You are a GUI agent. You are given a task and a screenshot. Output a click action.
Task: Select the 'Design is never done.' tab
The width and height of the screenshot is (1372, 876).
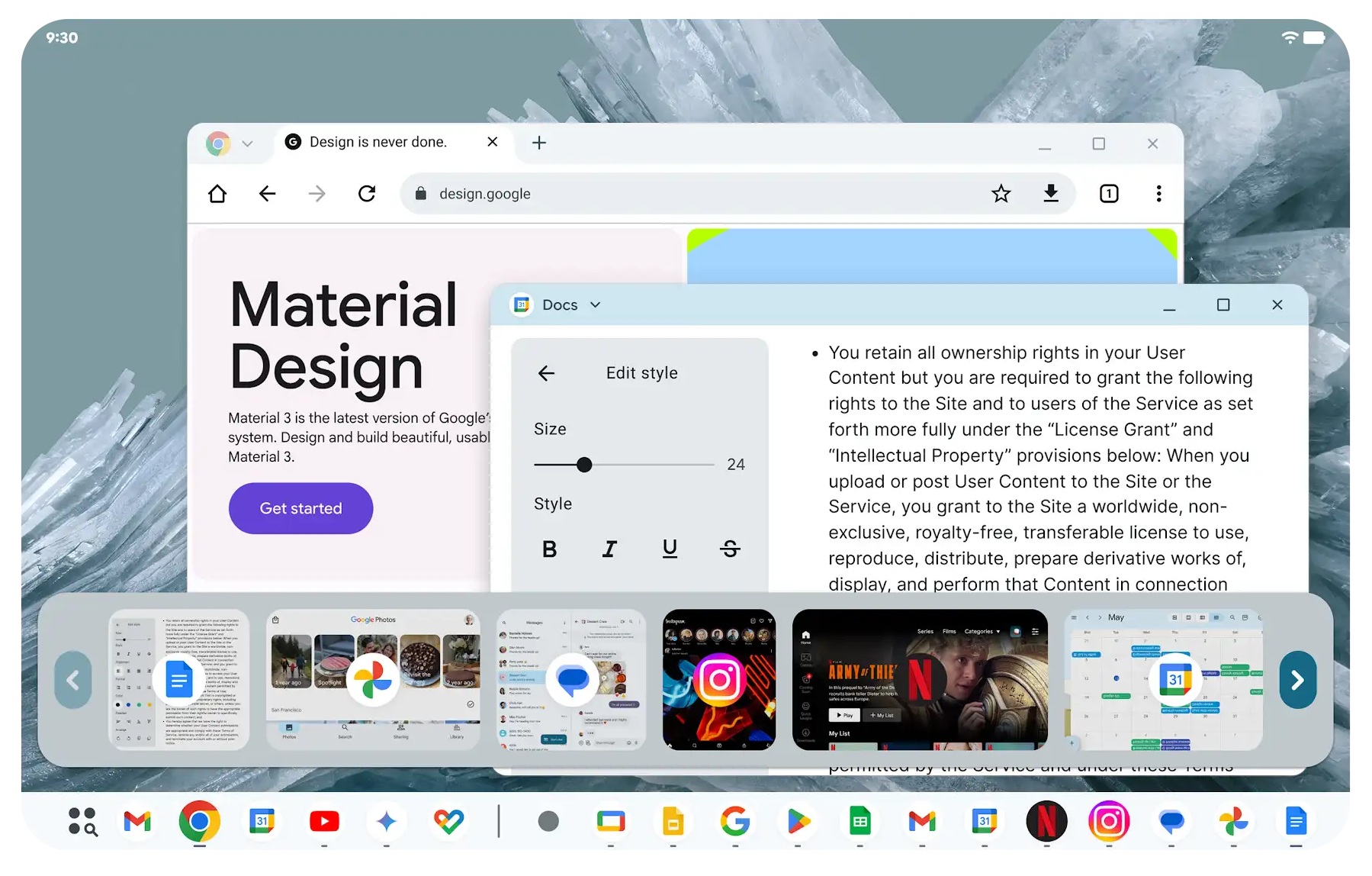(x=378, y=143)
